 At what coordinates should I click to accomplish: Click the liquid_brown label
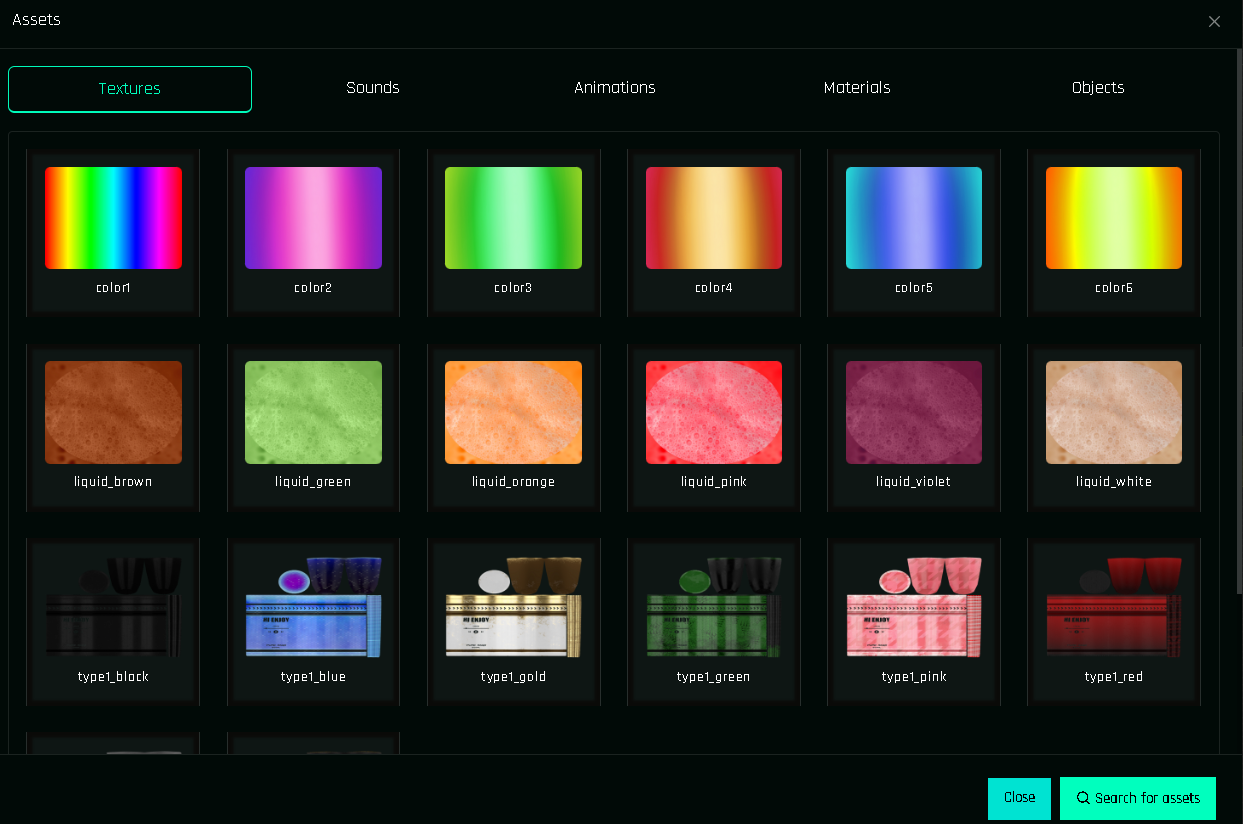tap(113, 482)
